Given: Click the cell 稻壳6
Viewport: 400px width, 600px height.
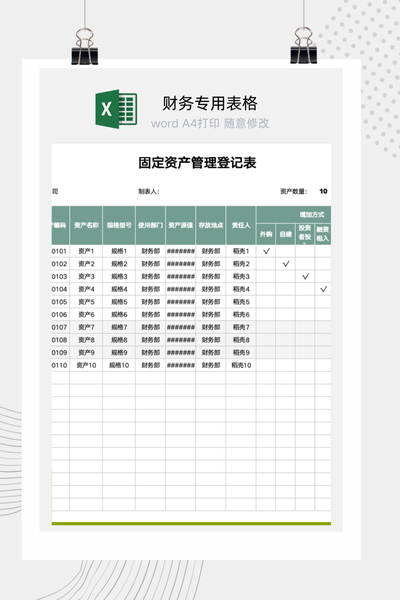Looking at the screenshot, I should [241, 314].
